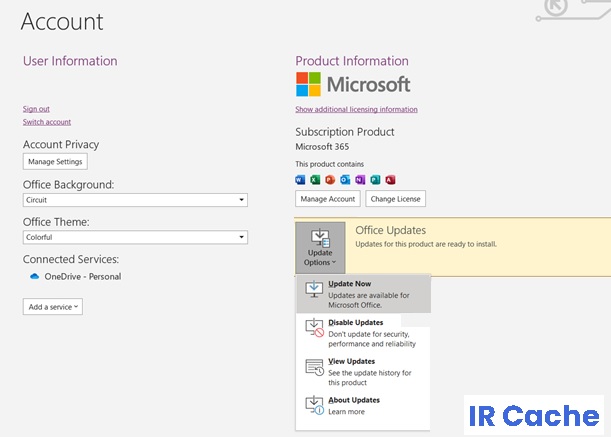Image resolution: width=611 pixels, height=437 pixels.
Task: Select View Updates menu entry
Action: pyautogui.click(x=363, y=372)
